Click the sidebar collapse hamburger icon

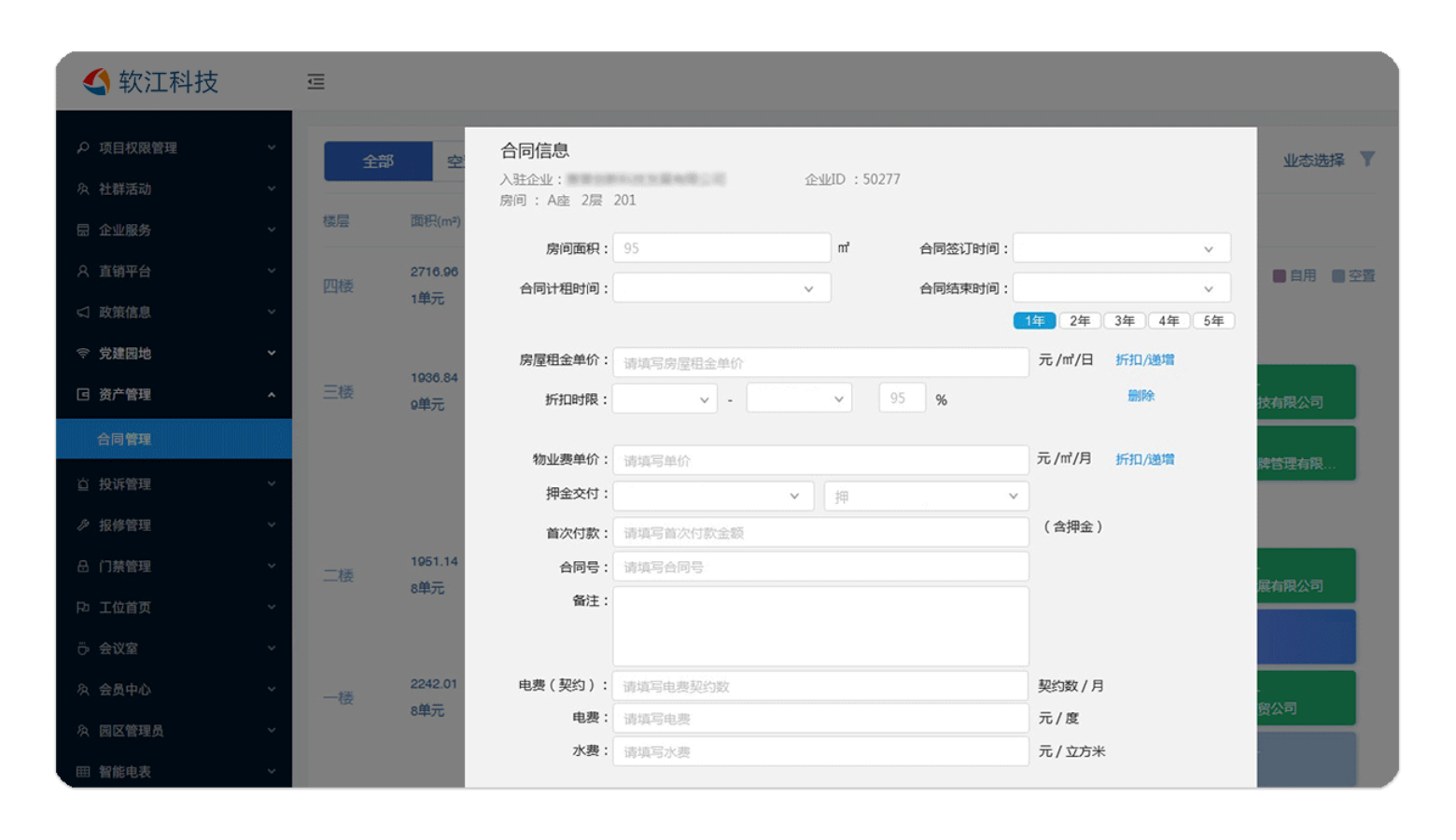coord(315,82)
